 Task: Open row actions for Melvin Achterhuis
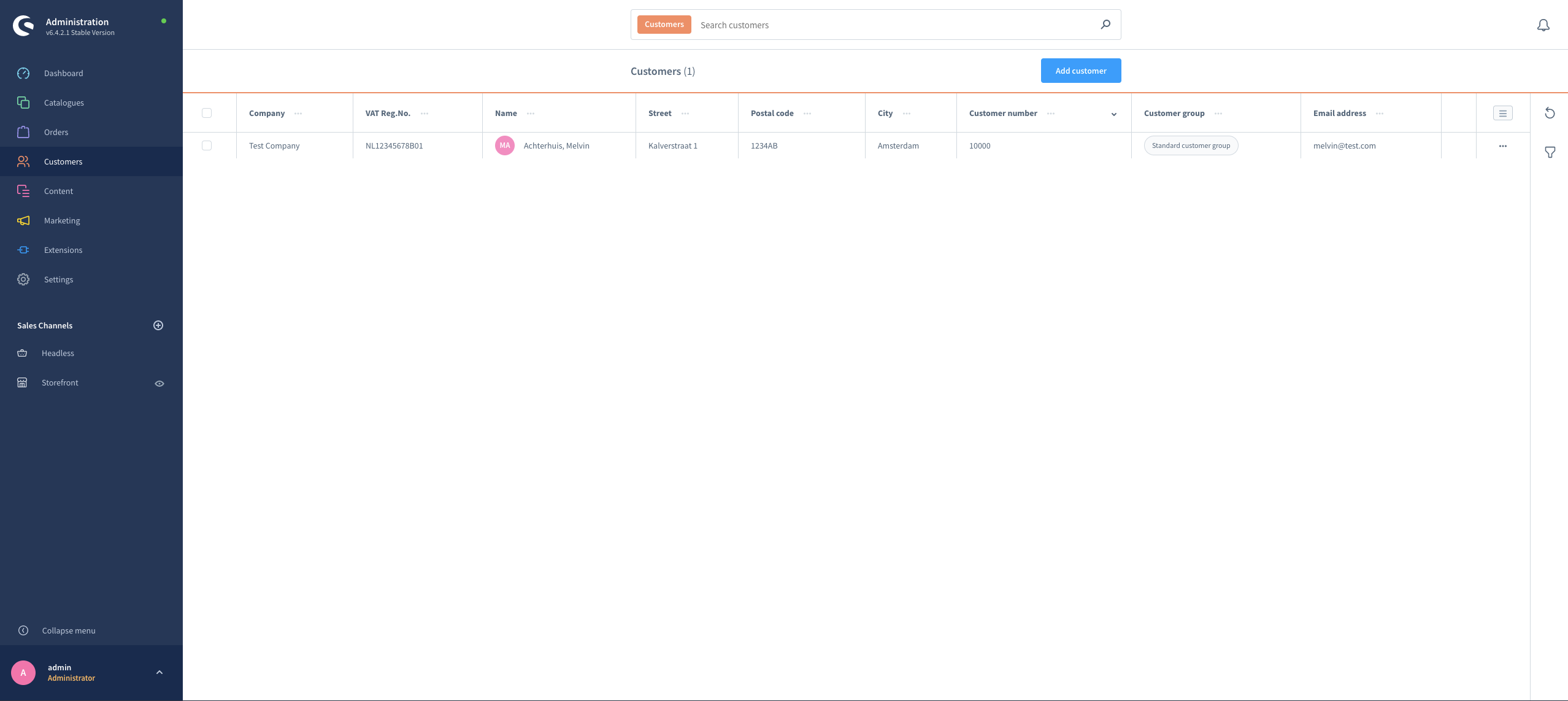1502,146
